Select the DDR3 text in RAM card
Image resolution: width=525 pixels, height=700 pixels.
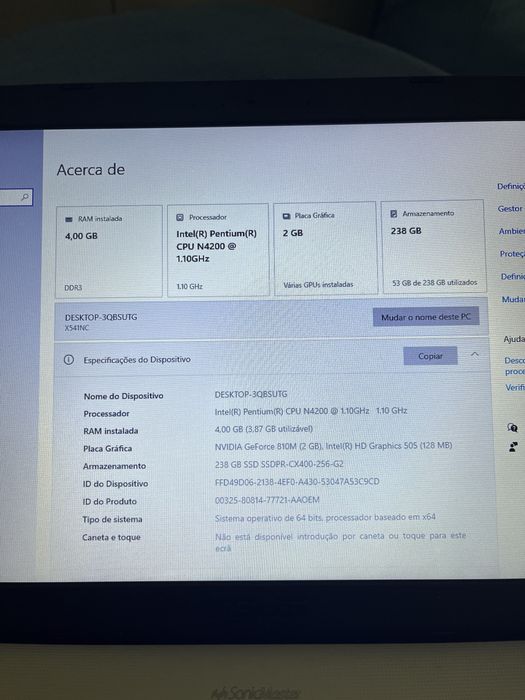(73, 288)
